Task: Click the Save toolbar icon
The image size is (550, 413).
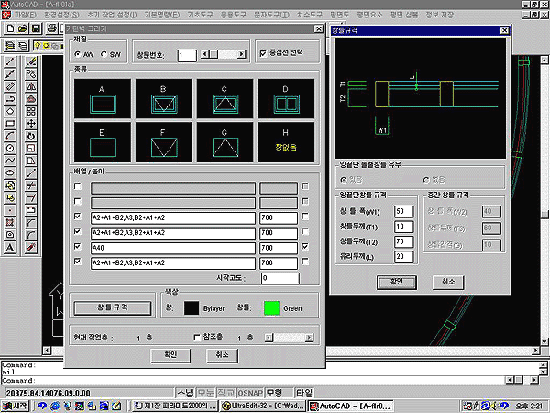Action: tap(35, 28)
